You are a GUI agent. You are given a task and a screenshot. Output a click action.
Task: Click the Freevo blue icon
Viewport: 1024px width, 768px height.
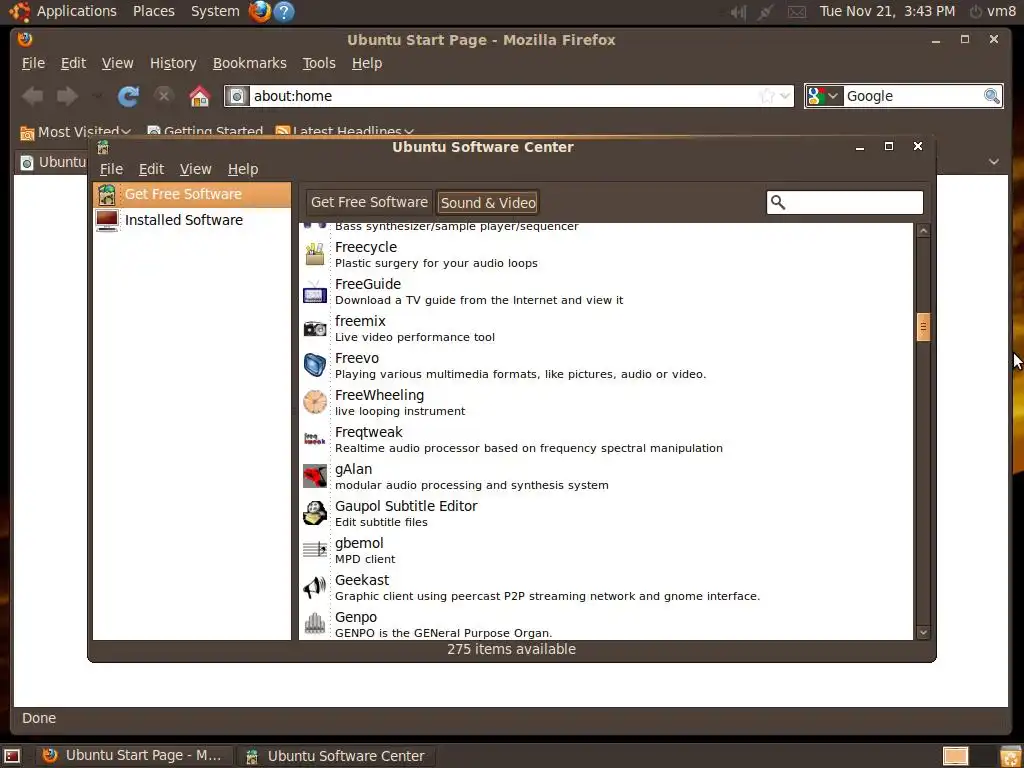(x=315, y=366)
